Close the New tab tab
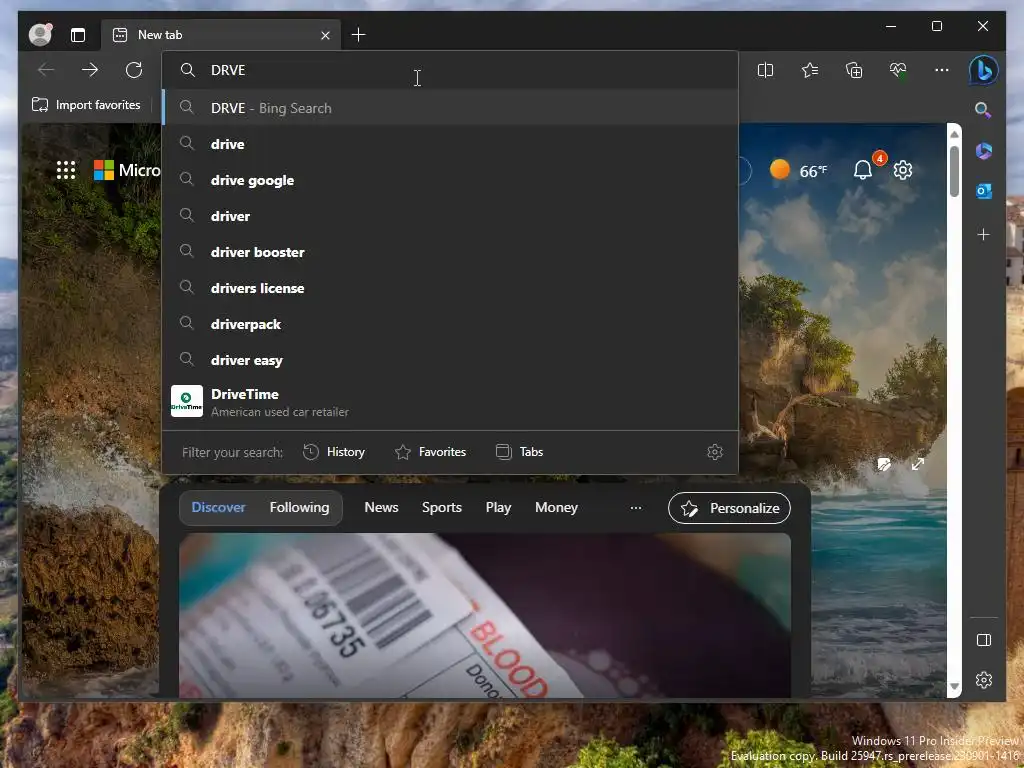The width and height of the screenshot is (1024, 768). tap(325, 35)
